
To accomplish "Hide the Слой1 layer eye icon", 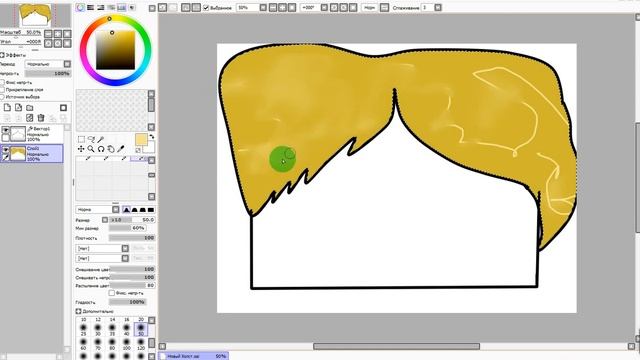I will [5, 150].
